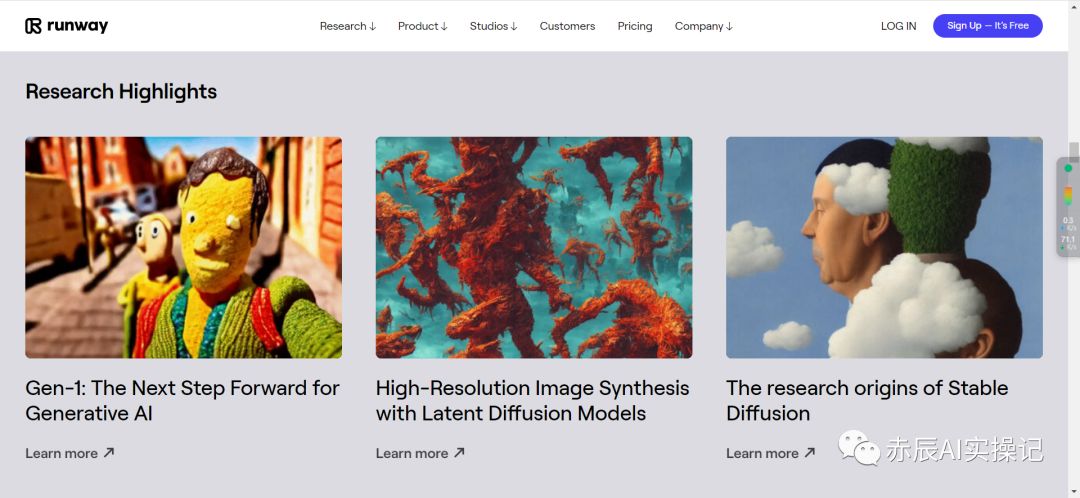
Task: Expand the Company dropdown menu
Action: coord(703,26)
